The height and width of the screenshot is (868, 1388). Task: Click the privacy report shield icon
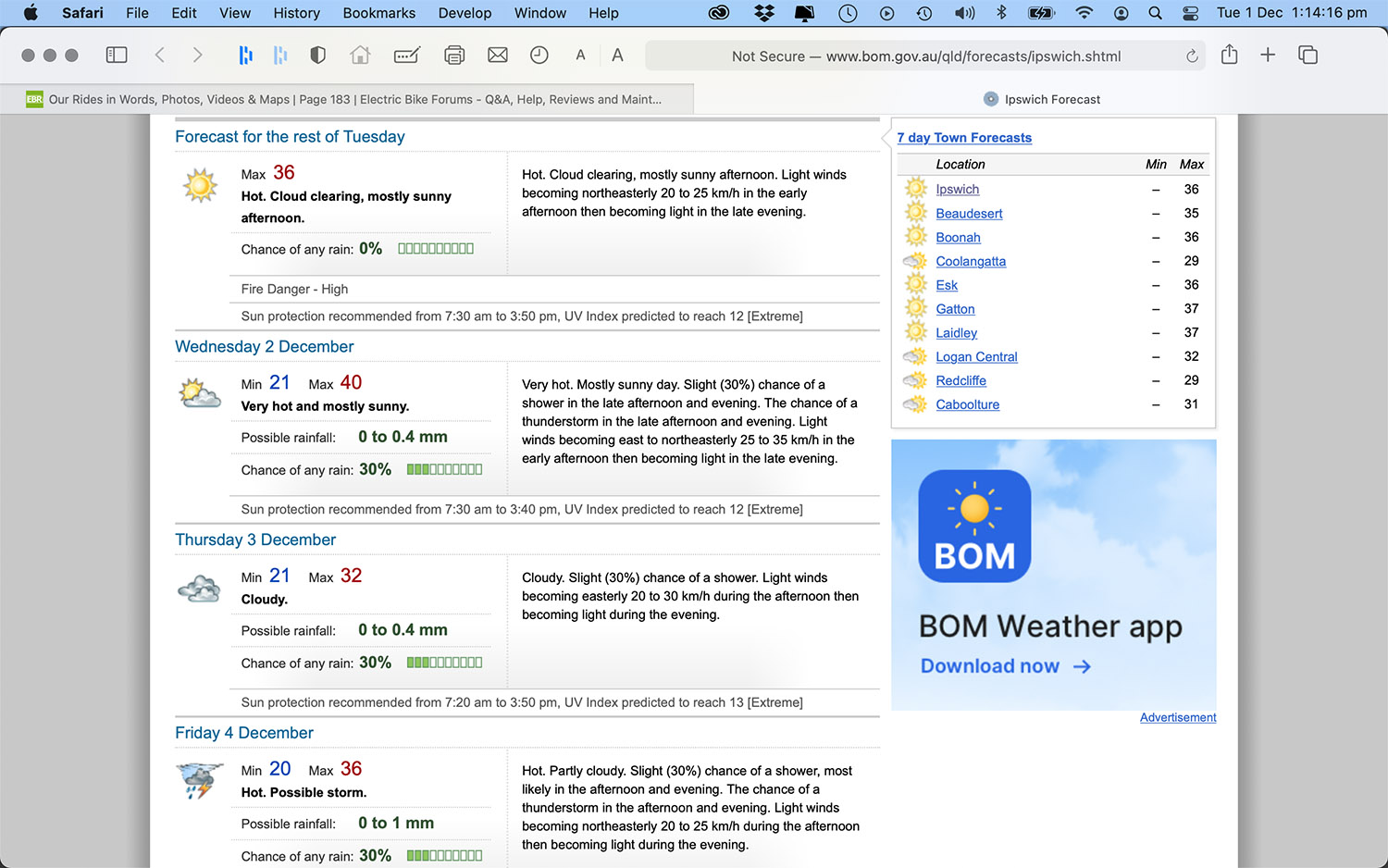pos(317,56)
